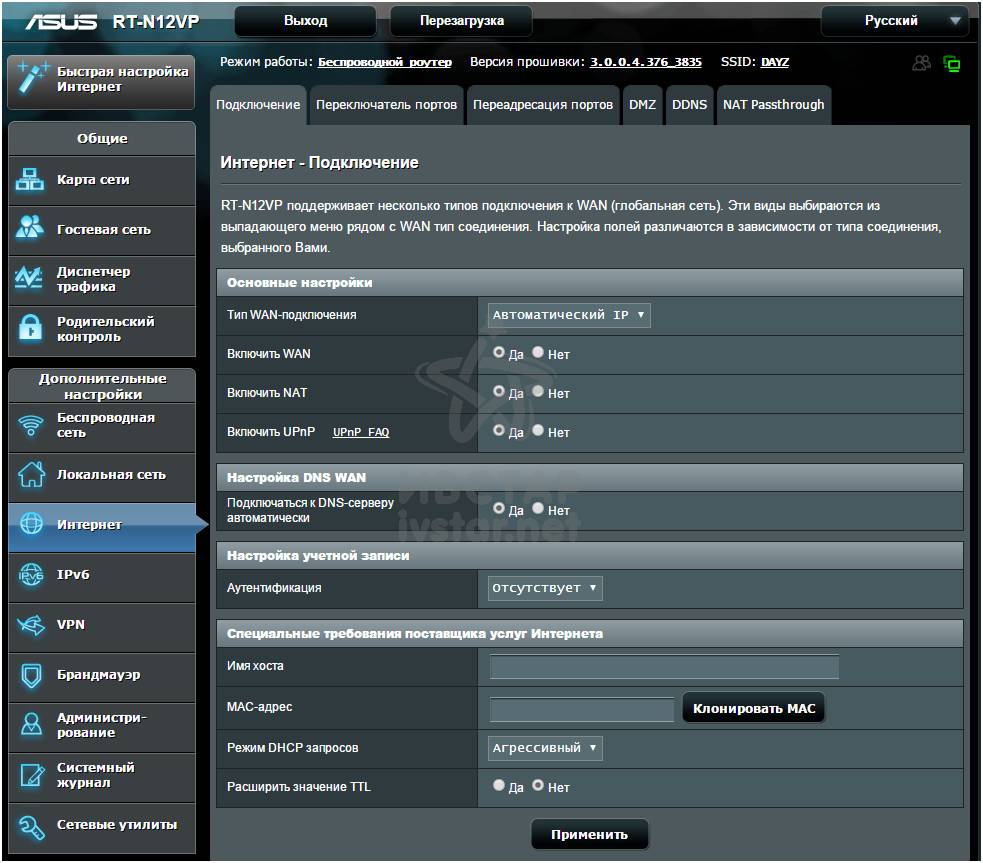Expand the Режим DHCP запросов dropdown
The image size is (983, 863).
click(545, 748)
